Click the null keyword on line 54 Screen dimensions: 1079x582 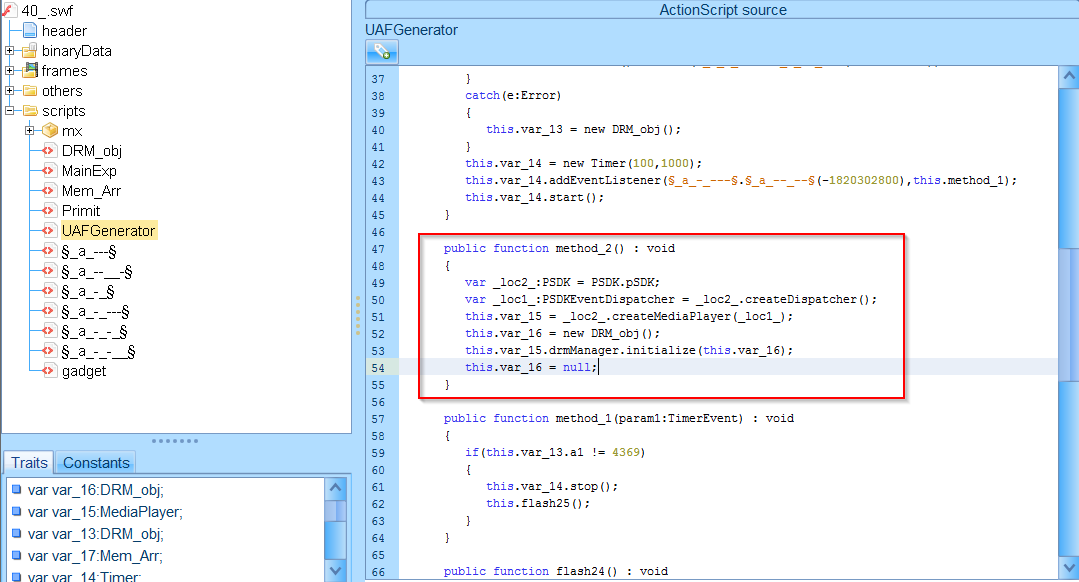577,367
